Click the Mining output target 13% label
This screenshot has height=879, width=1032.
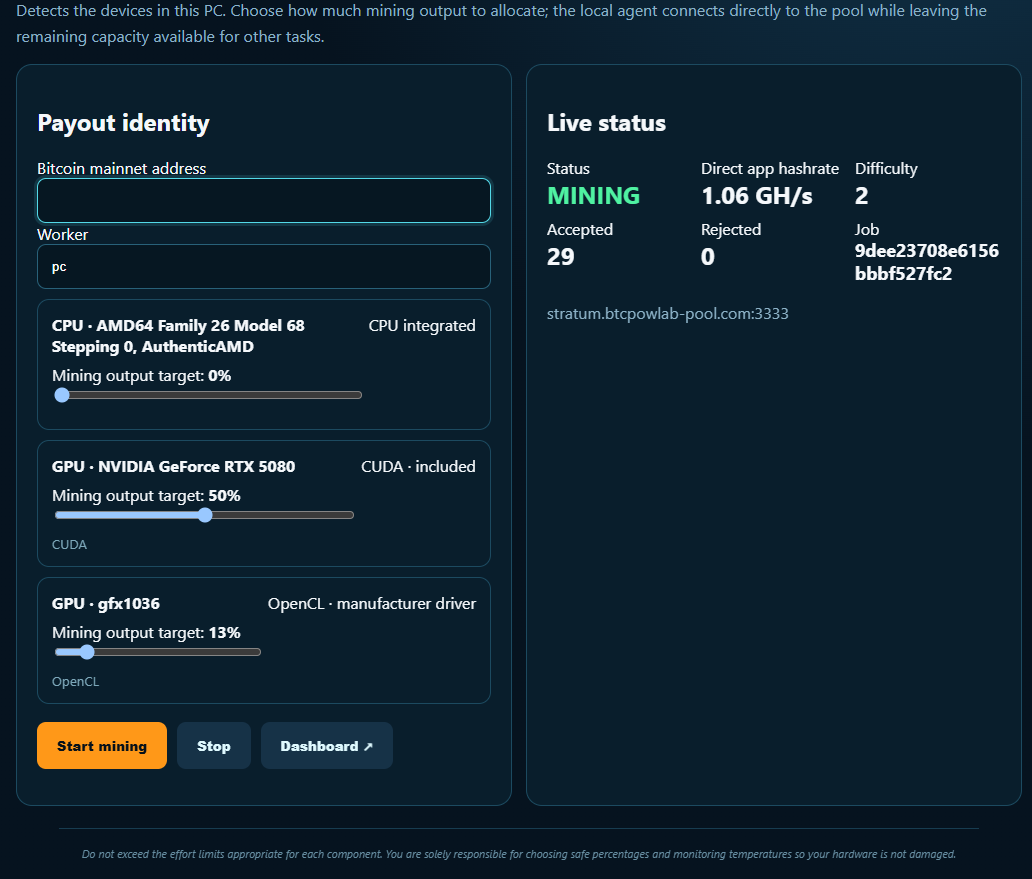coord(146,632)
